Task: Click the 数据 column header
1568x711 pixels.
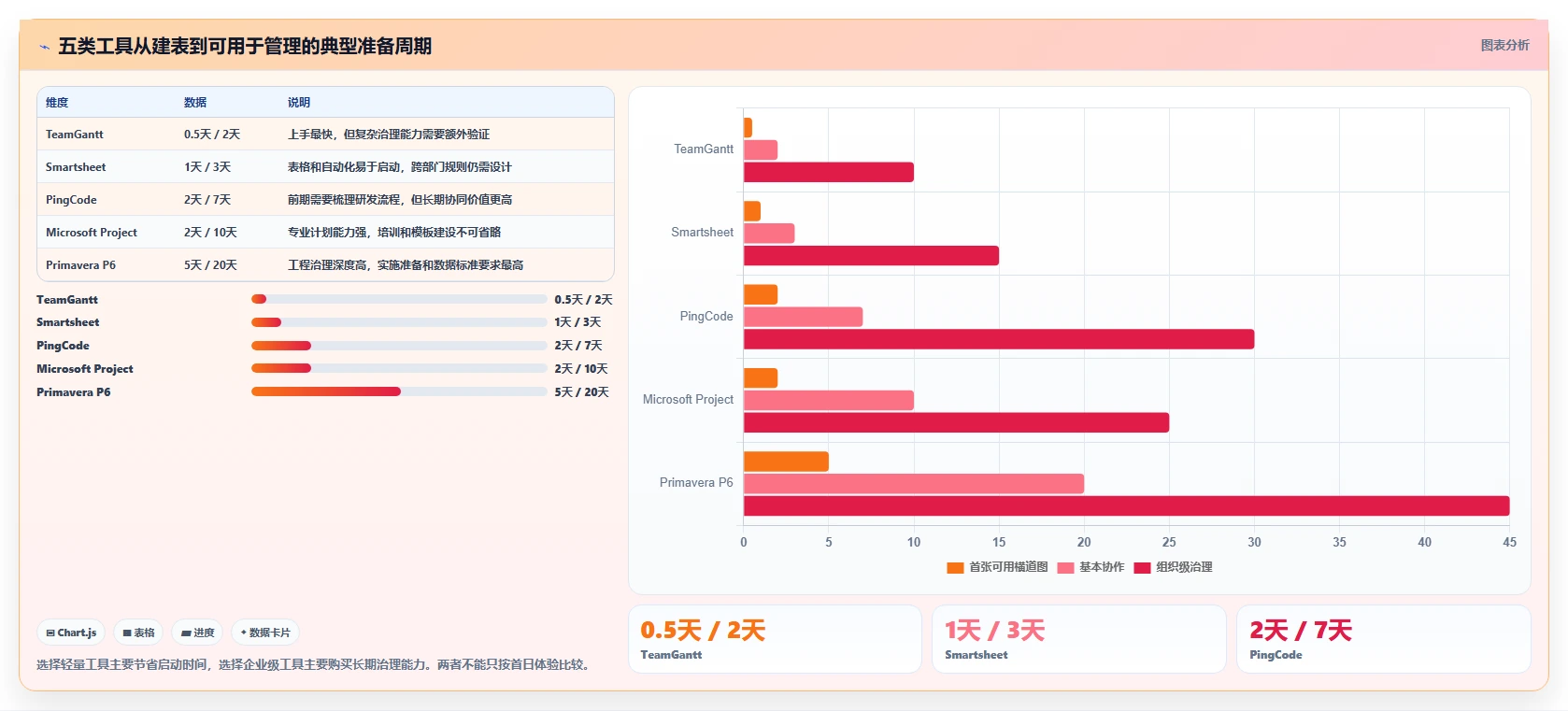Action: click(x=195, y=103)
